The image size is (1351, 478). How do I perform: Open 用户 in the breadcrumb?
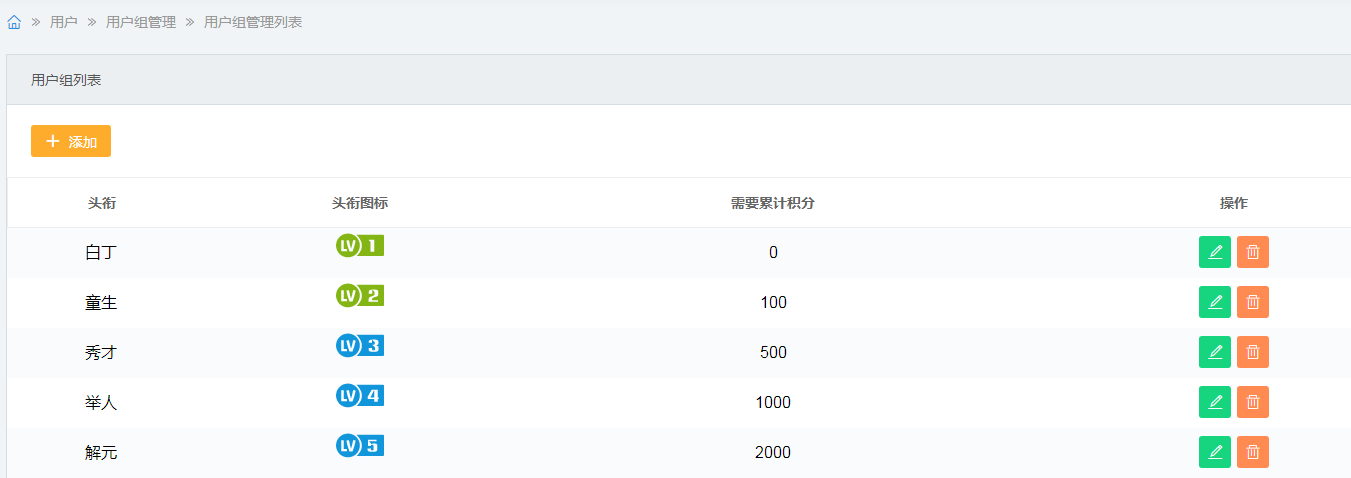(64, 22)
